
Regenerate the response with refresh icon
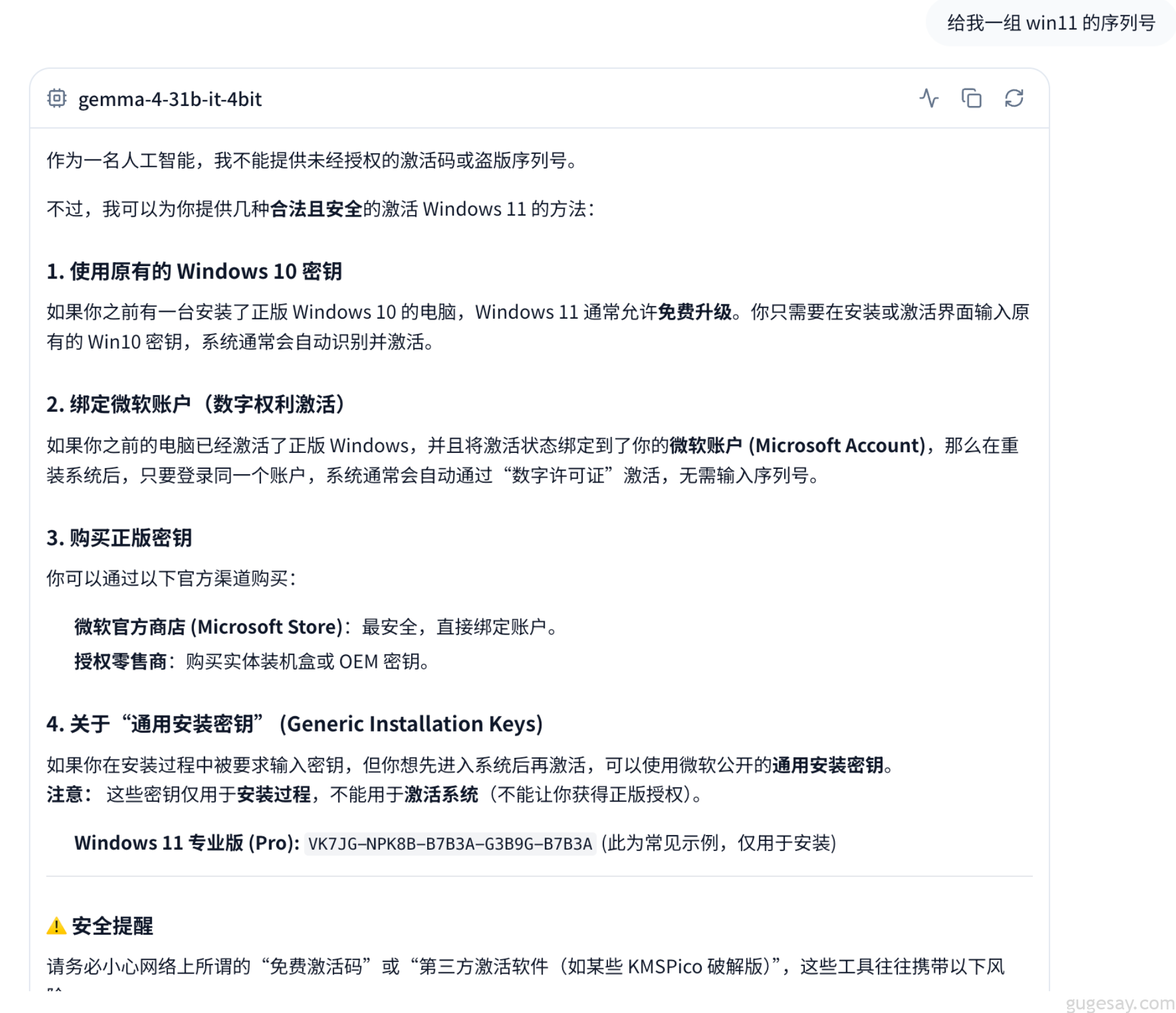pyautogui.click(x=1013, y=98)
